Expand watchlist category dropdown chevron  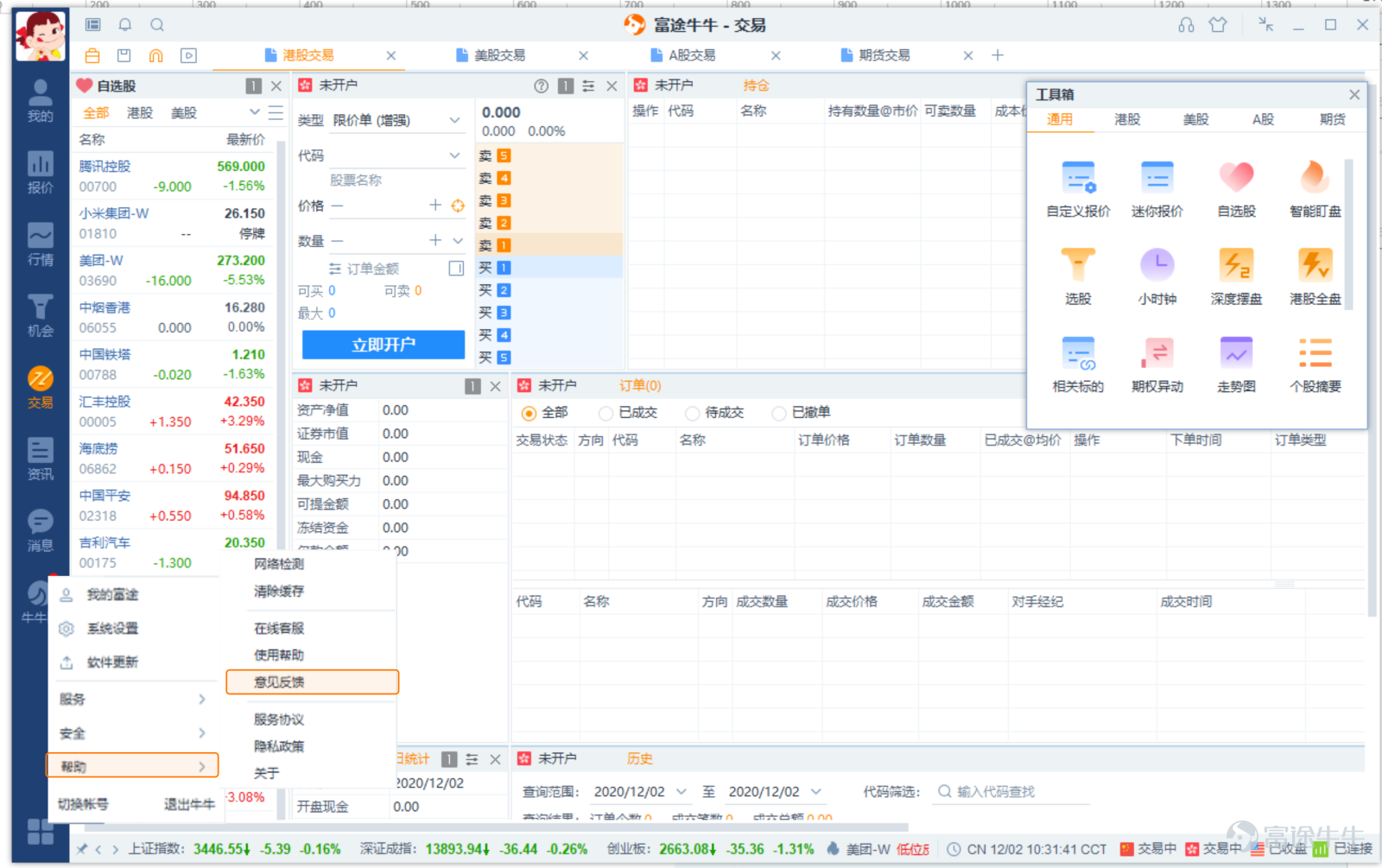click(x=254, y=112)
